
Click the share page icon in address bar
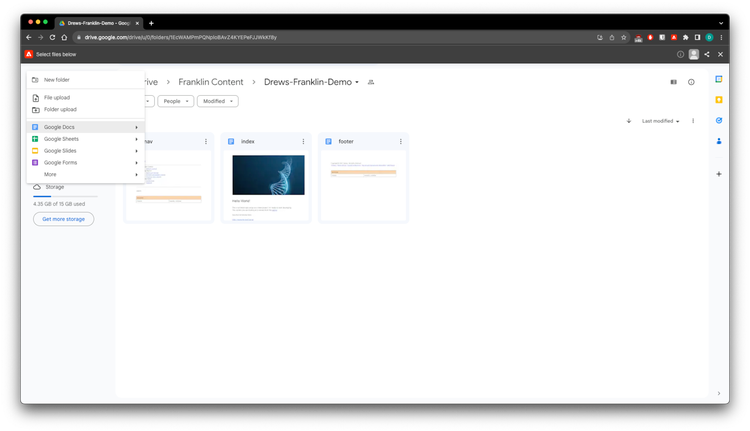tap(612, 37)
